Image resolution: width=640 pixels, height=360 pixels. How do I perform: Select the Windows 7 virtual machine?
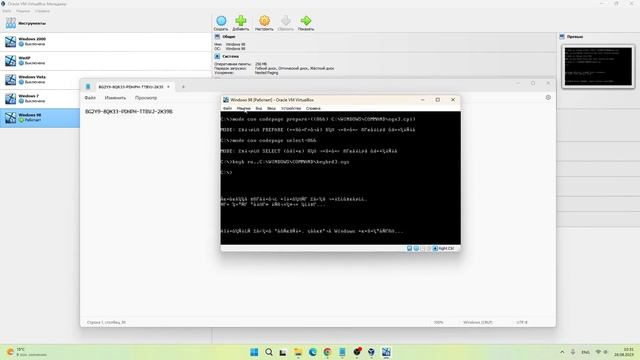coord(41,98)
